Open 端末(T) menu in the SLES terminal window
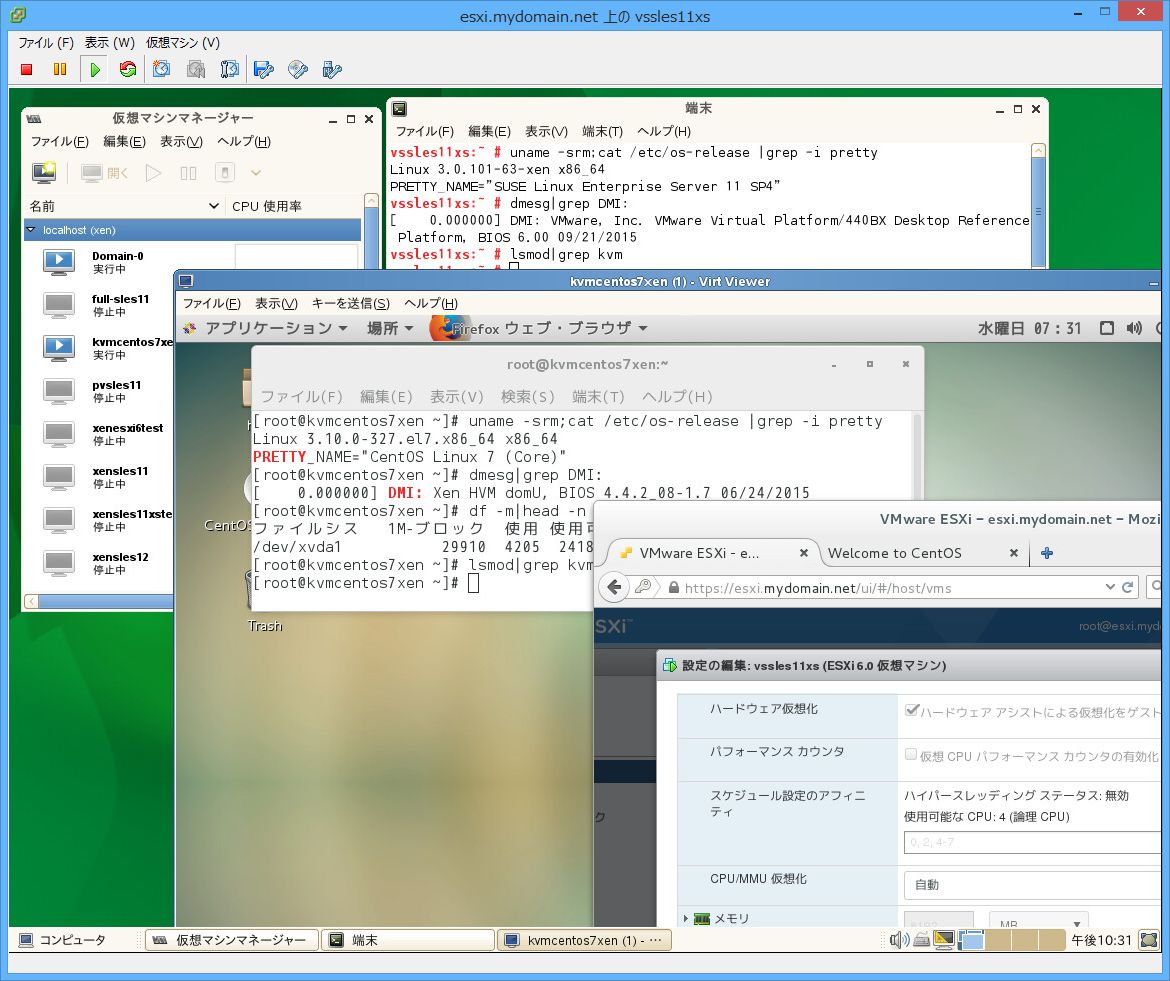1170x981 pixels. (602, 131)
